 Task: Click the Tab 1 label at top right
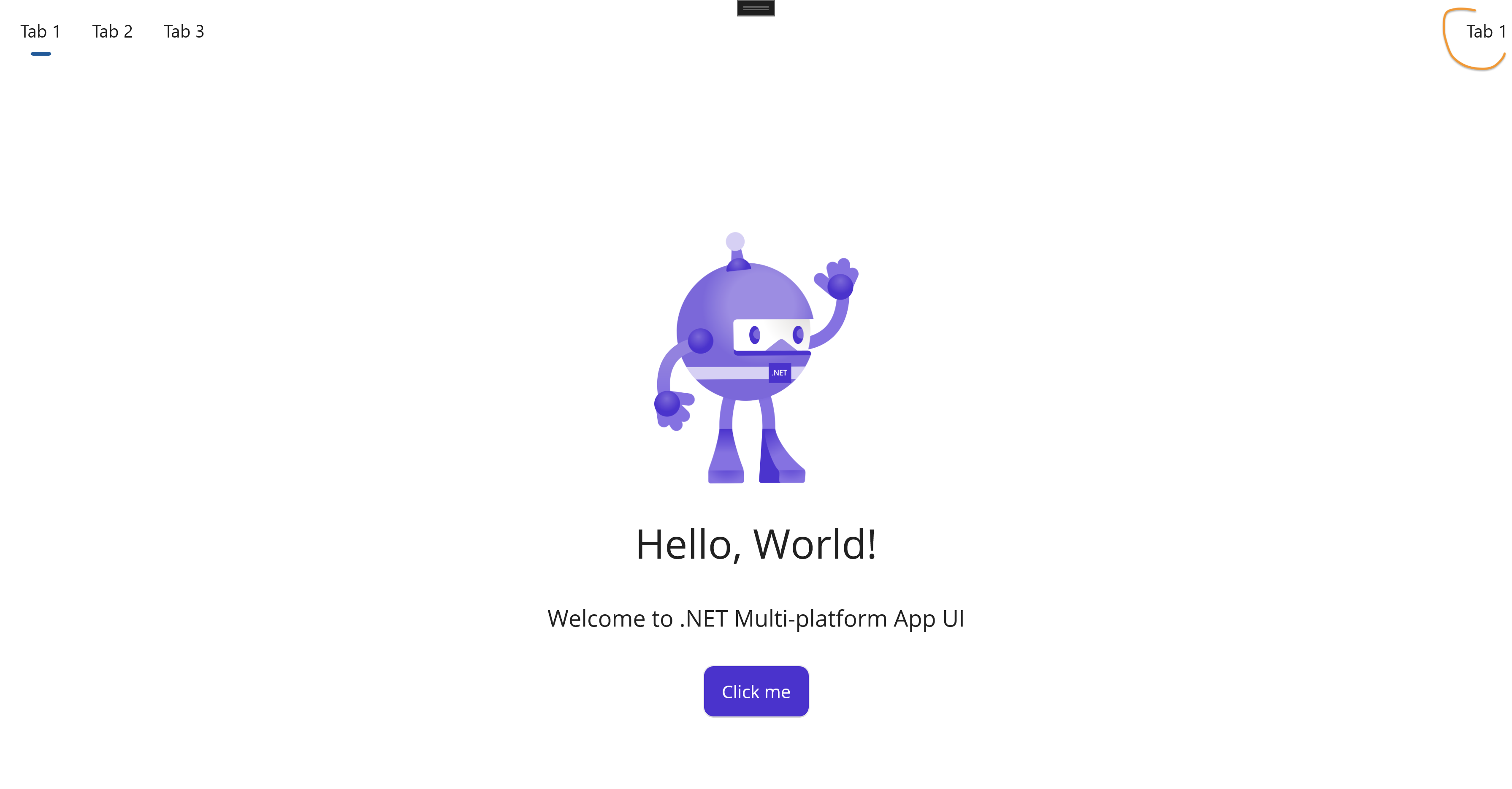point(1485,32)
